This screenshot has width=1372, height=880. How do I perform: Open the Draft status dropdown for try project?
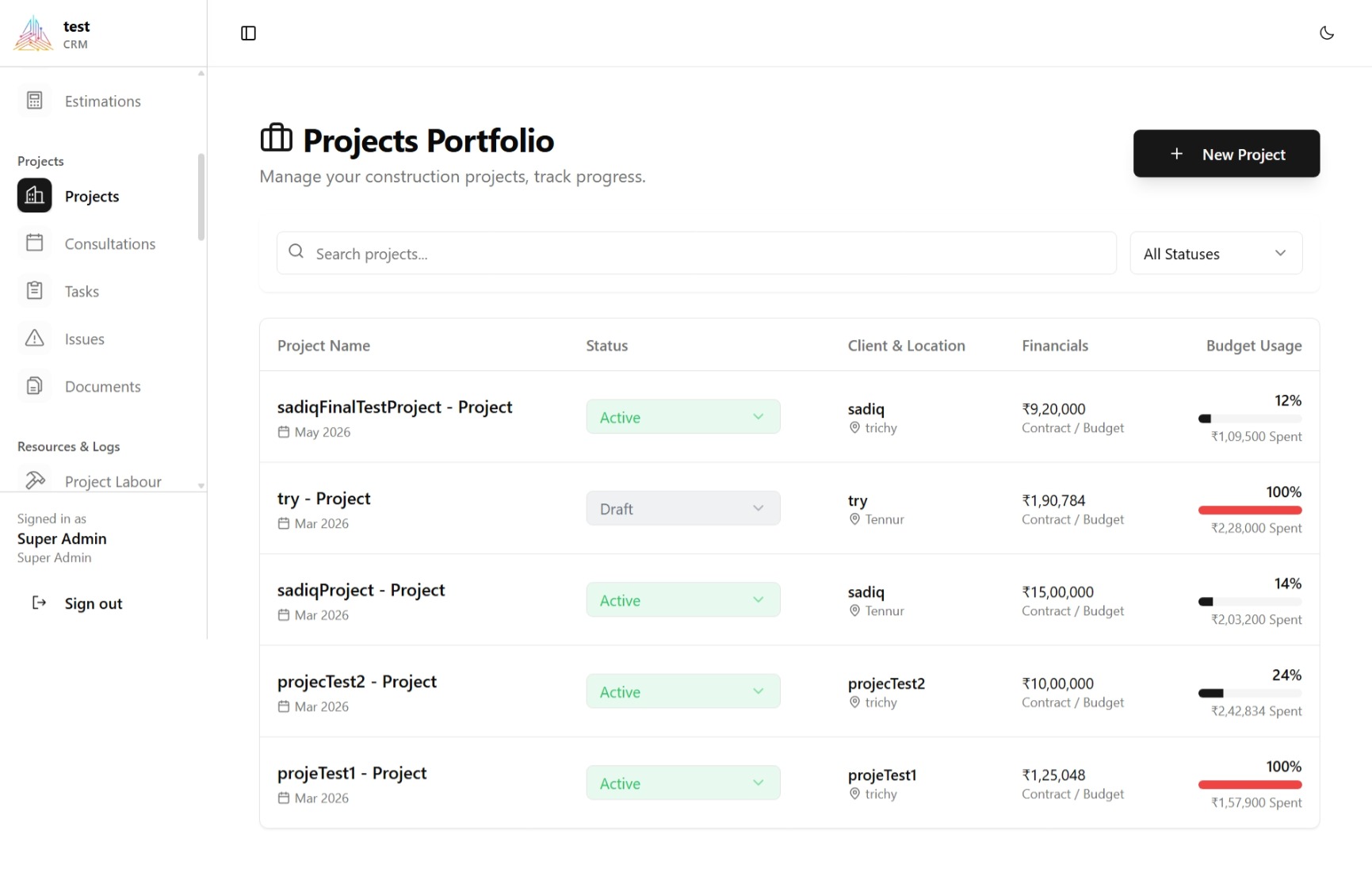[683, 508]
